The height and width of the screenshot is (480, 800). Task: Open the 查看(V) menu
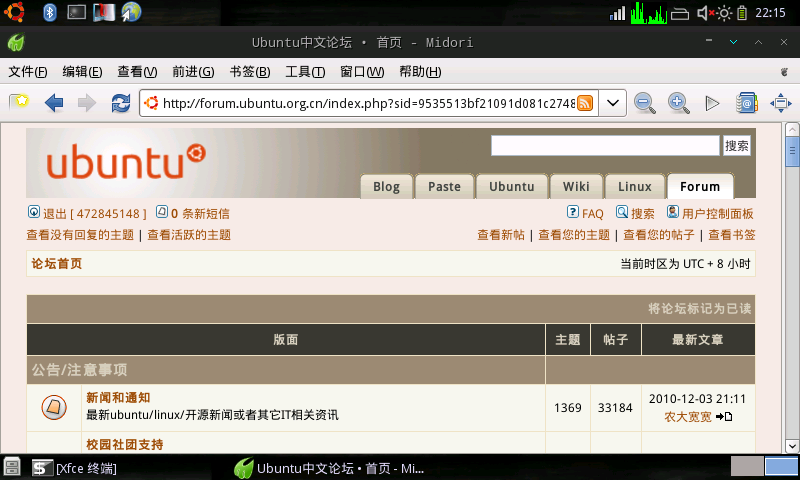137,72
